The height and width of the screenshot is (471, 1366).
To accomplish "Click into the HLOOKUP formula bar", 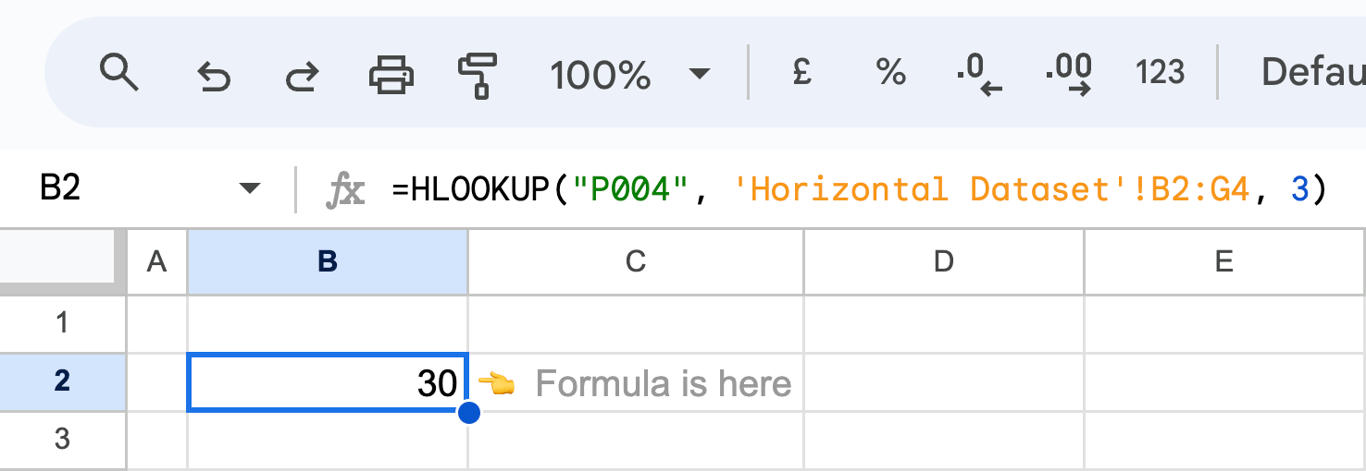I will click(860, 188).
